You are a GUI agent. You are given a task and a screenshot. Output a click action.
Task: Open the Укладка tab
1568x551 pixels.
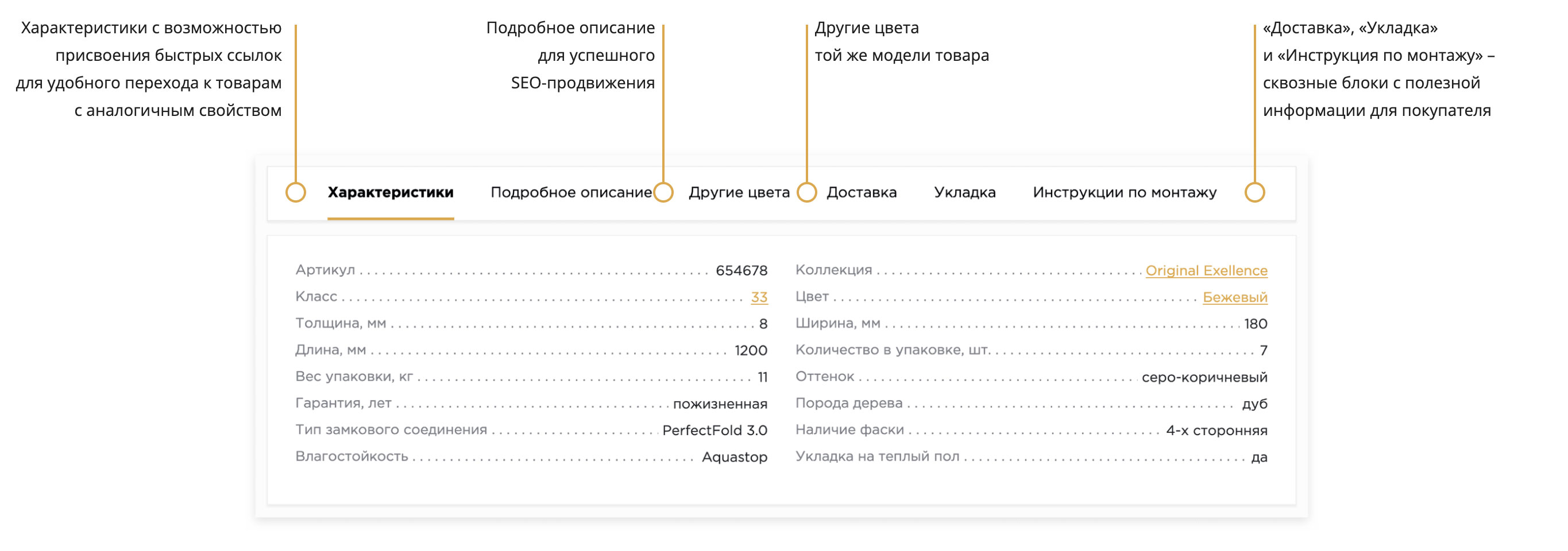click(x=964, y=192)
